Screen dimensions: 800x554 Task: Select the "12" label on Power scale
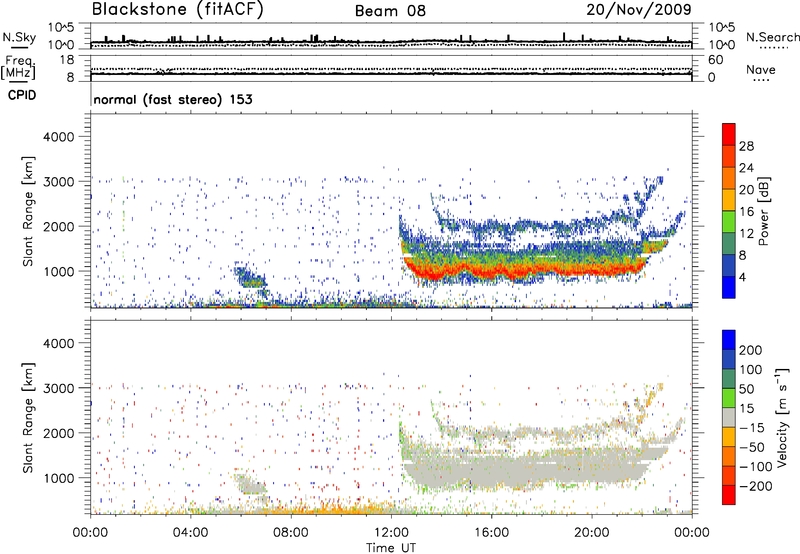point(746,234)
